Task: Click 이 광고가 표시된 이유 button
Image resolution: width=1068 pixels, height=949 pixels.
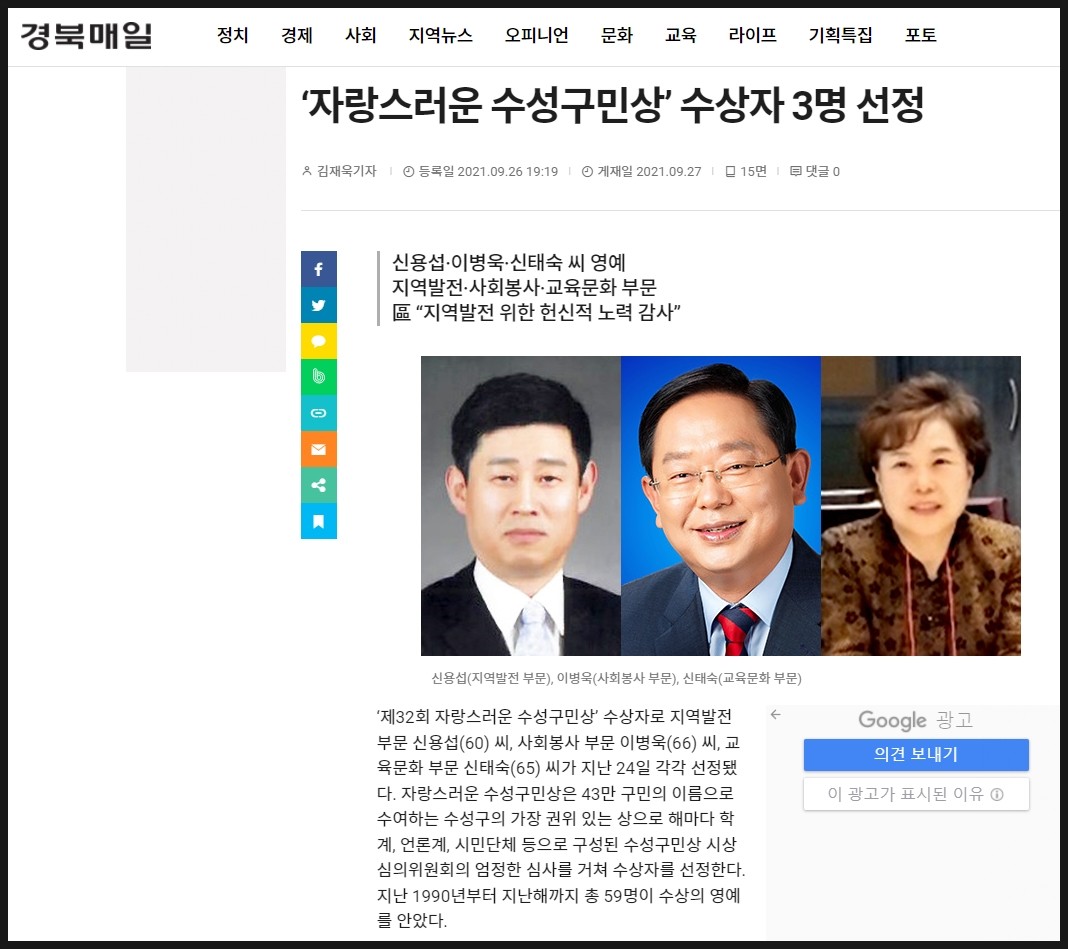Action: coord(916,795)
